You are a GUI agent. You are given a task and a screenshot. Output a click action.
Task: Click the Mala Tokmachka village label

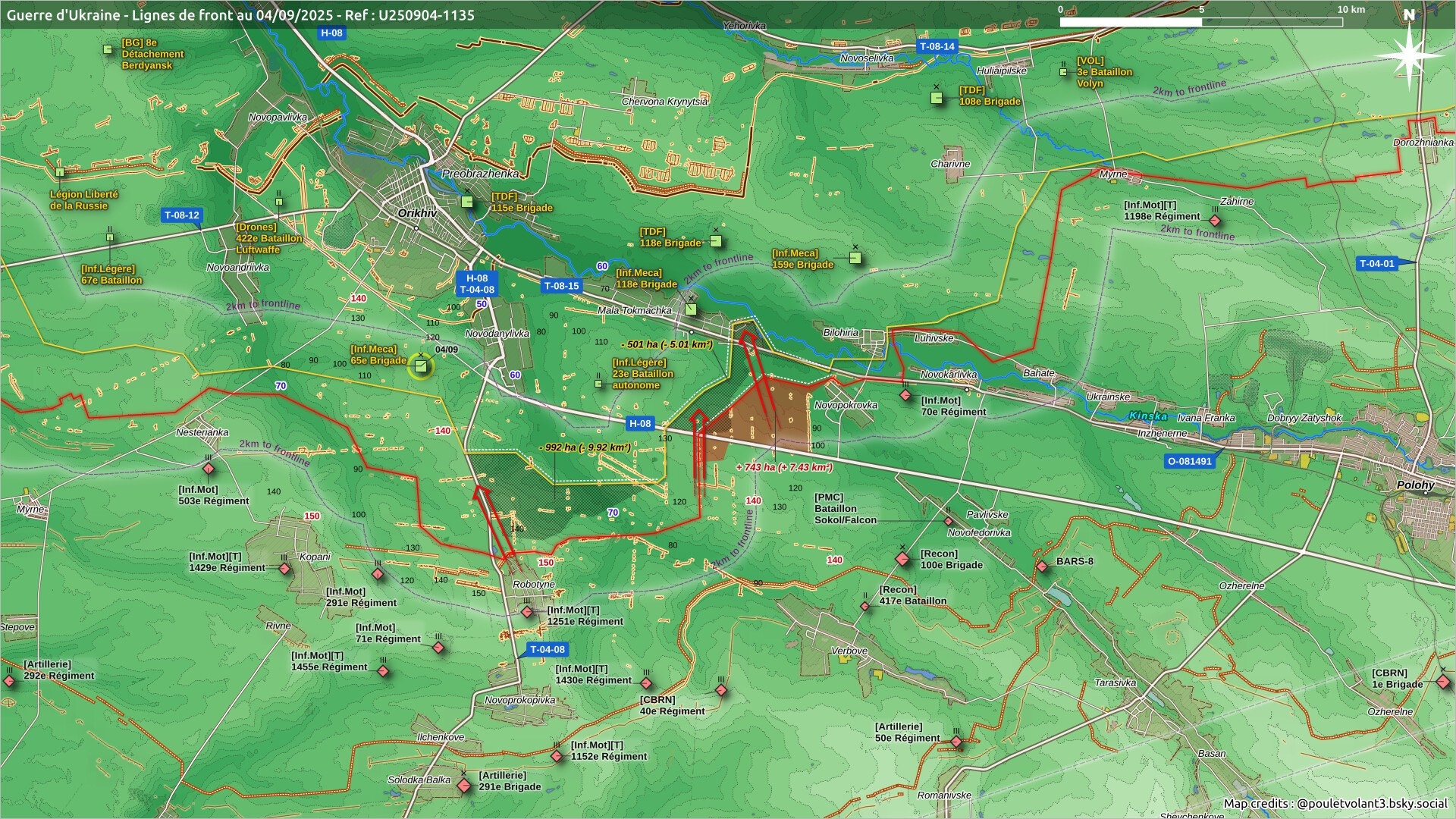tap(635, 310)
